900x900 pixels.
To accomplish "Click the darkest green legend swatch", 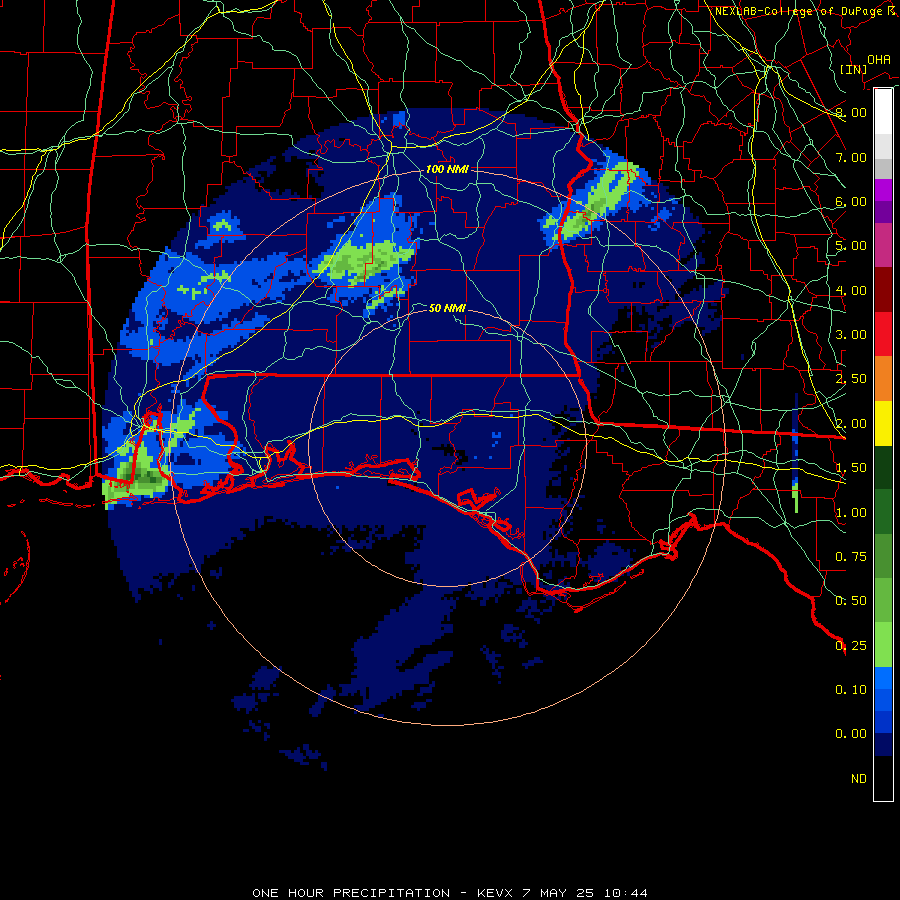I will 883,467.
